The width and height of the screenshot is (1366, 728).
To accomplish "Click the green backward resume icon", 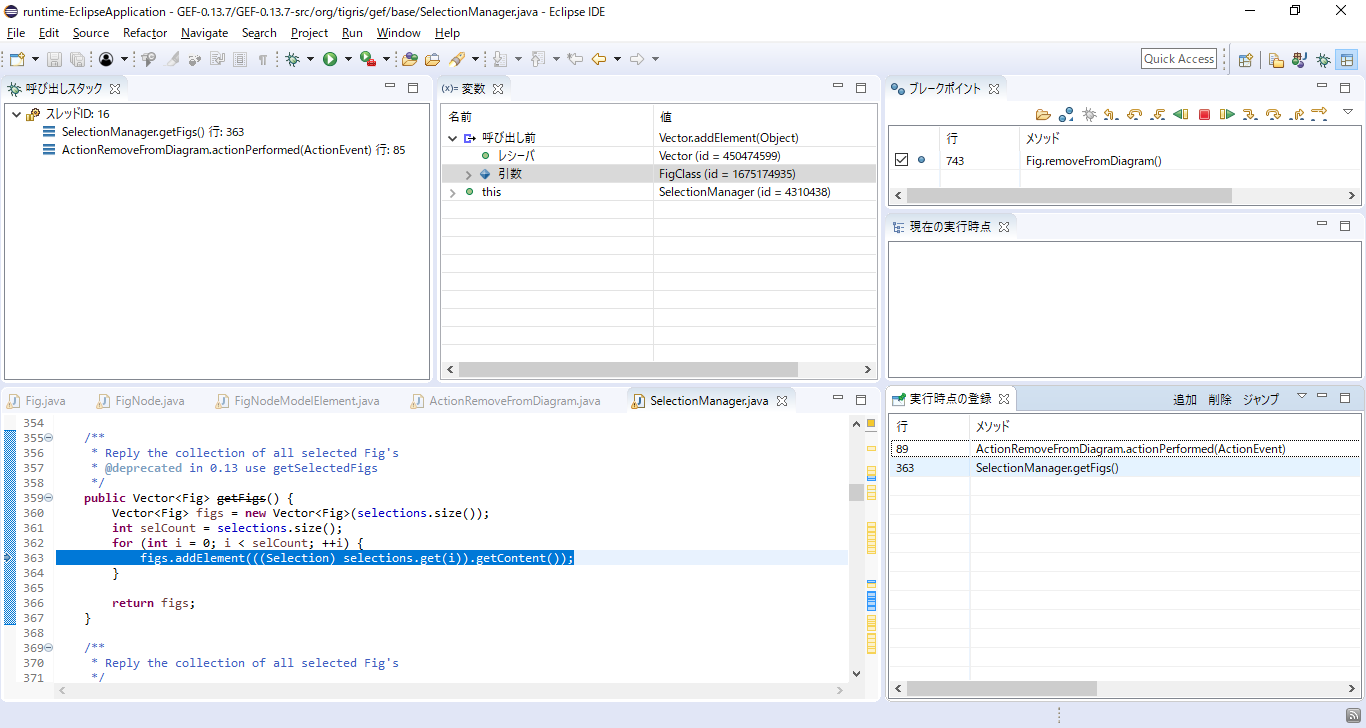I will [x=1181, y=114].
